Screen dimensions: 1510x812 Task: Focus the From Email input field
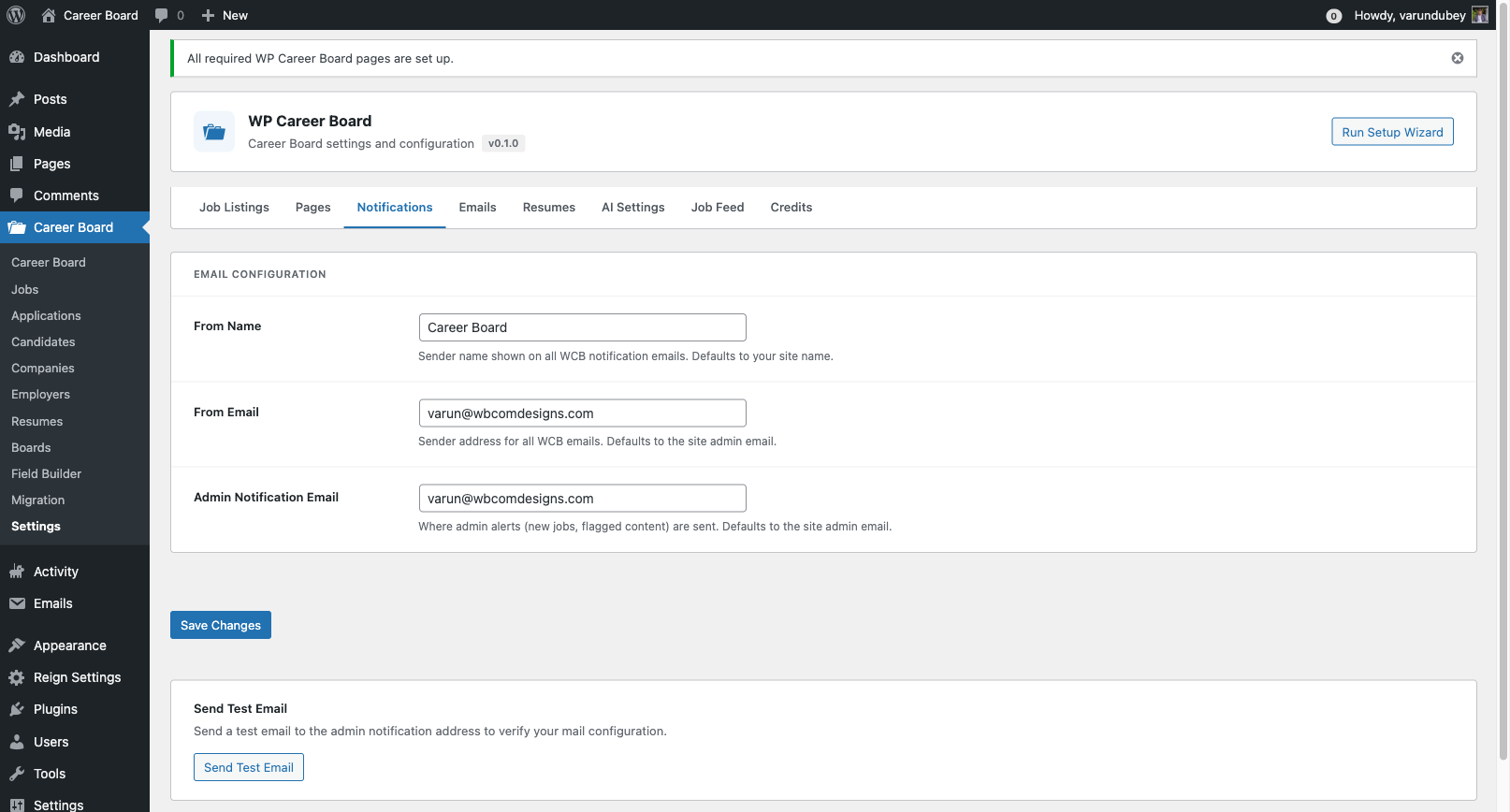pos(582,413)
